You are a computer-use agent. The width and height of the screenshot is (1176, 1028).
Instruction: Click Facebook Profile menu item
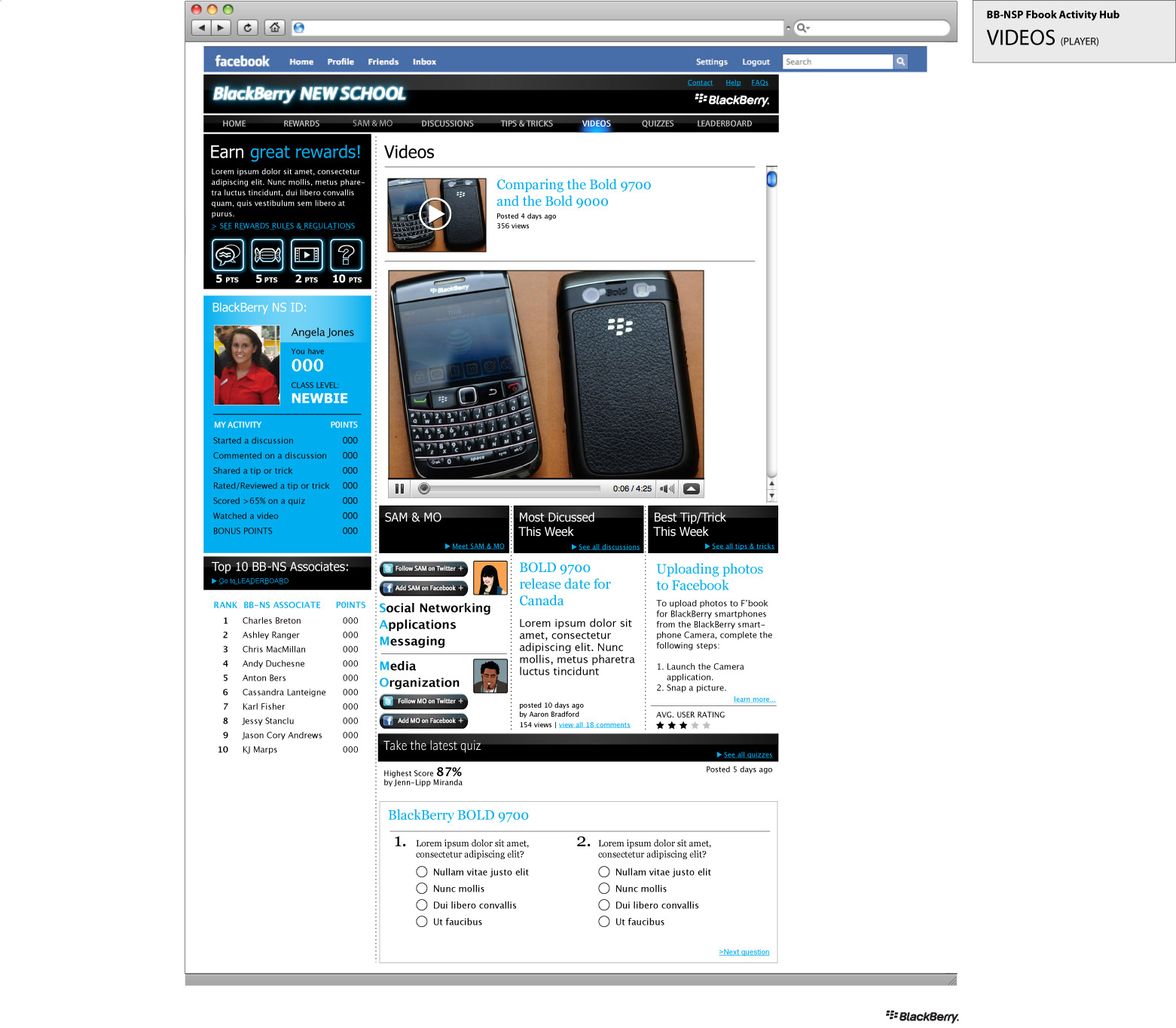point(341,62)
